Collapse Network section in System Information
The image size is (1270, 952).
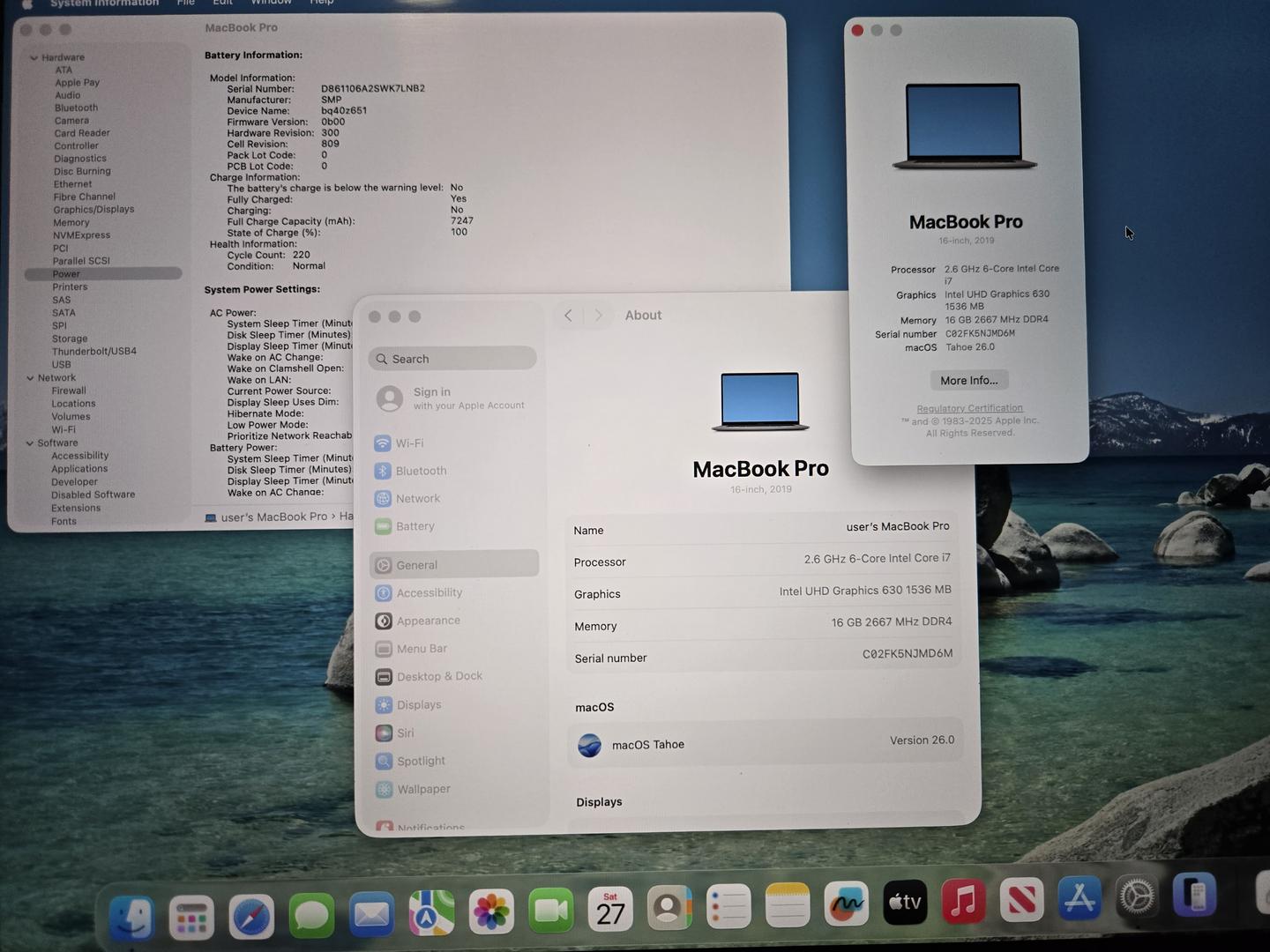coord(30,378)
